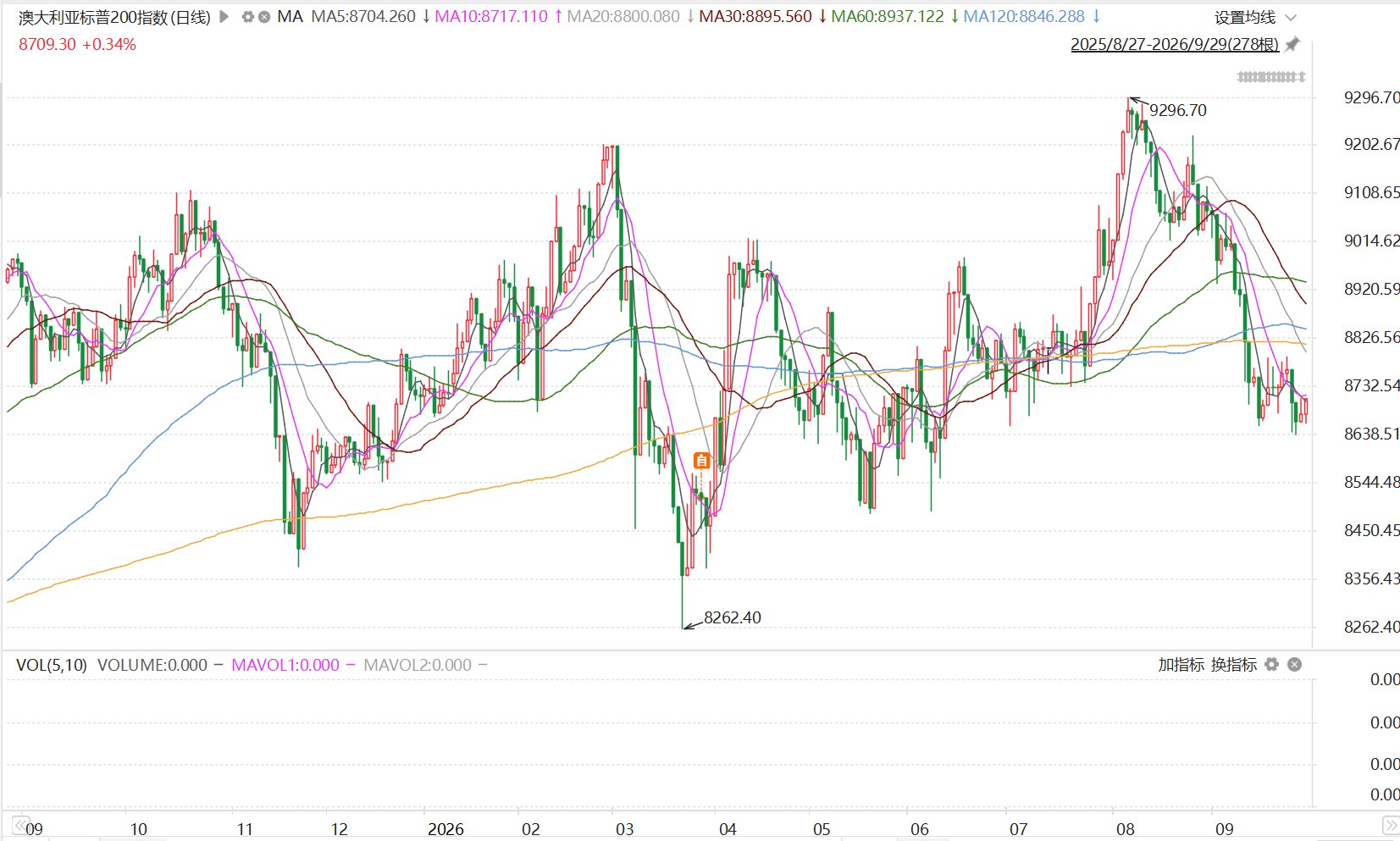This screenshot has width=1400, height=841.
Task: Click the orange event marker icon on chart
Action: coord(701,461)
